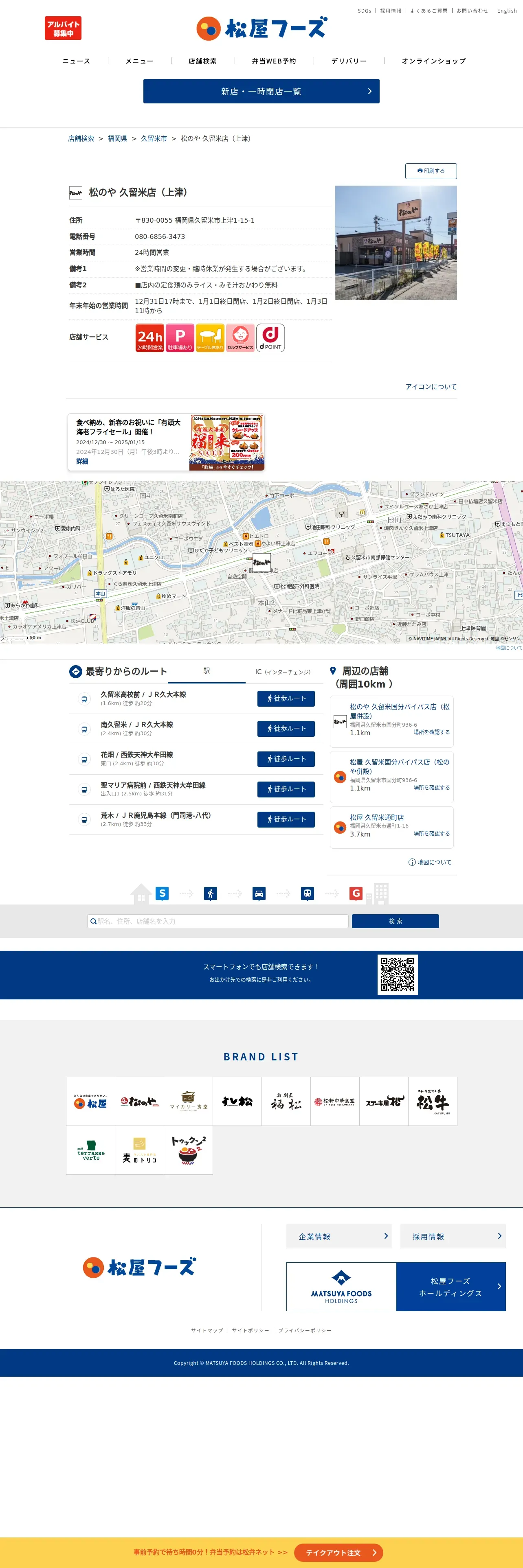Click the start point S route icon
The image size is (523, 1568).
coord(162,893)
